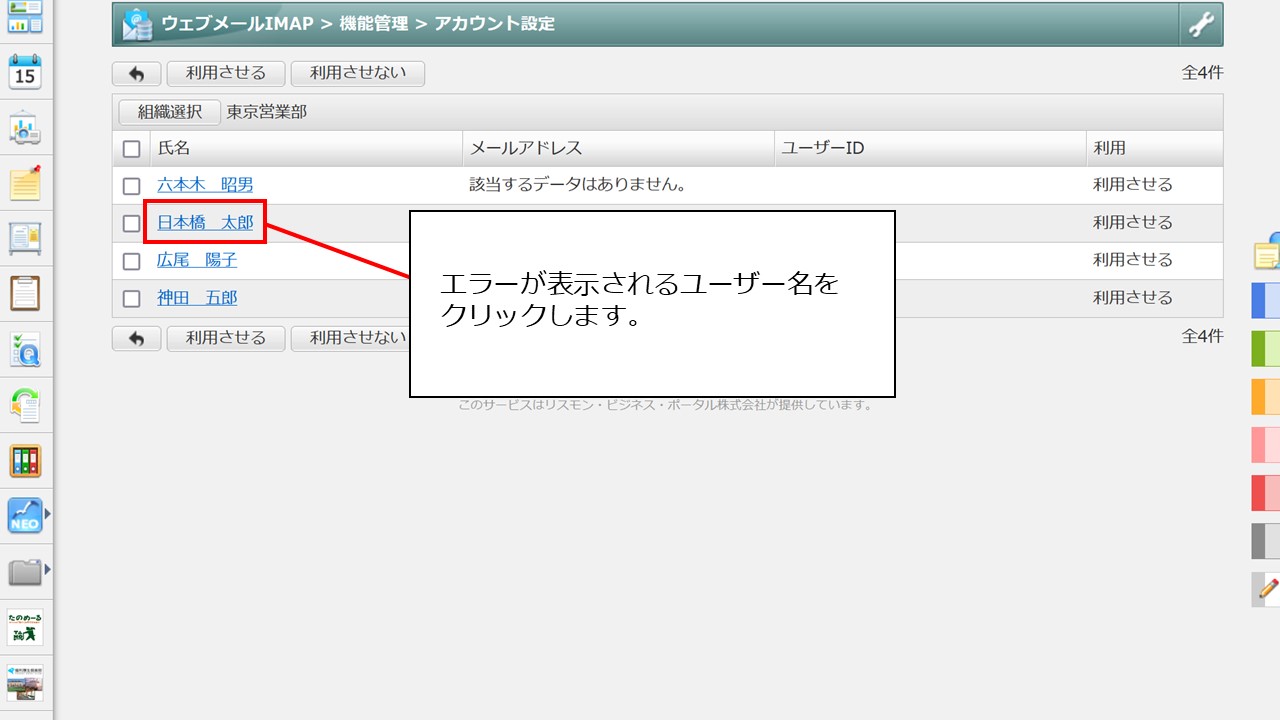This screenshot has width=1280, height=720.
Task: Toggle the select-all checkbox in table header
Action: (131, 149)
